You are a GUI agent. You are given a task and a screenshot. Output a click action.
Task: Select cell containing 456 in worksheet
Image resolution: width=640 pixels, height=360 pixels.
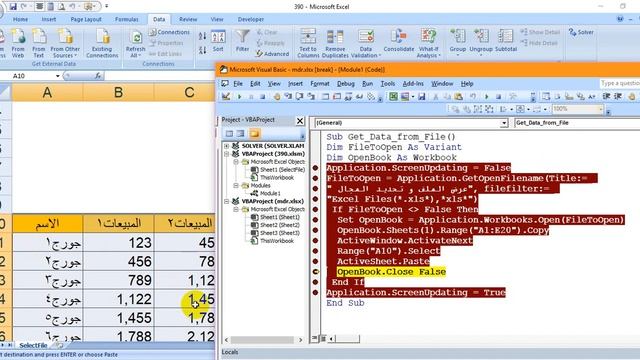pos(118,261)
